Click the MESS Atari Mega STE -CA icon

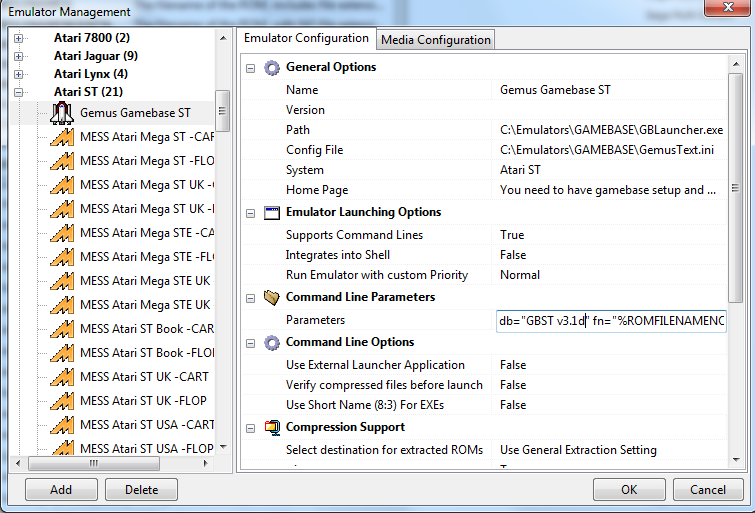tap(62, 233)
